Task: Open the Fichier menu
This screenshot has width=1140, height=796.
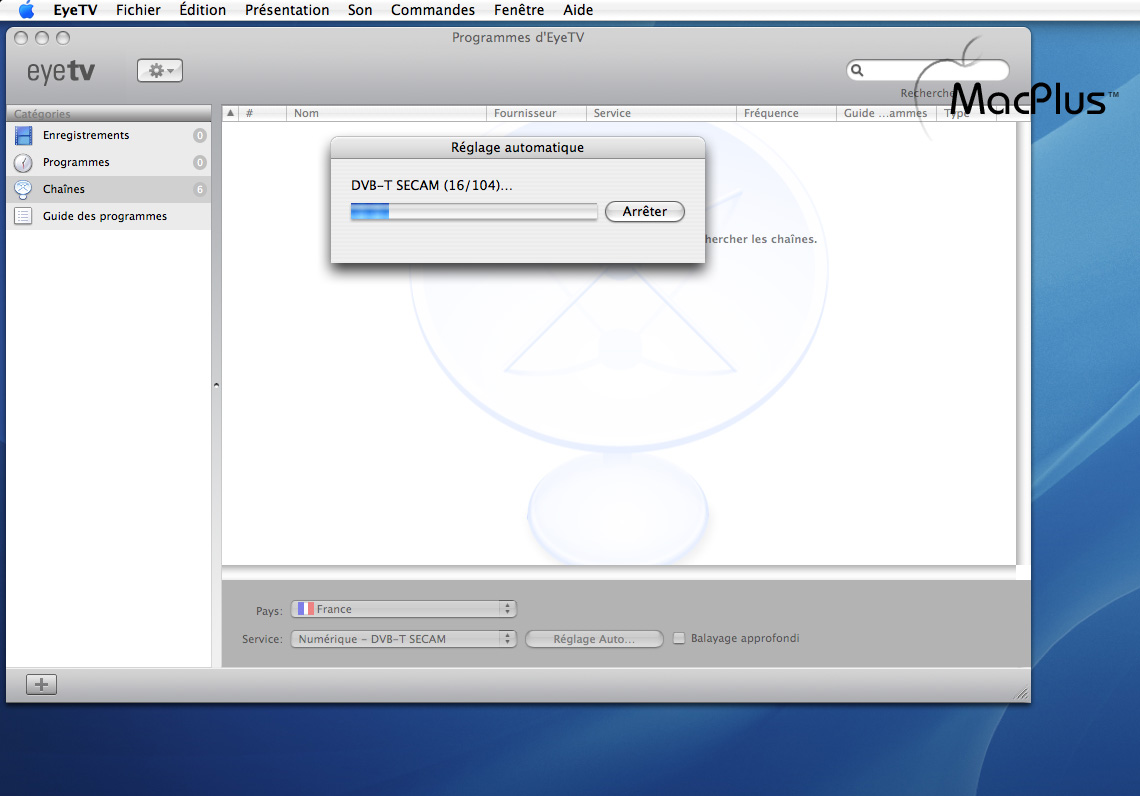Action: [138, 10]
